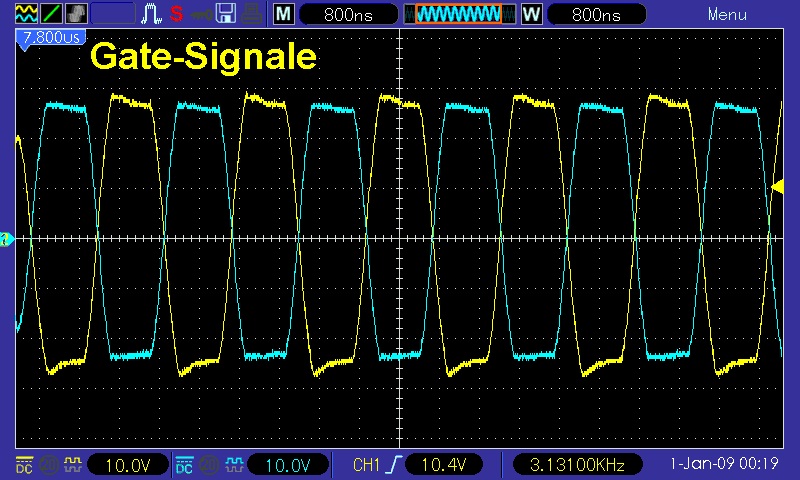Click the rising edge trigger slope icon
Screen dimensions: 800x480
click(393, 465)
